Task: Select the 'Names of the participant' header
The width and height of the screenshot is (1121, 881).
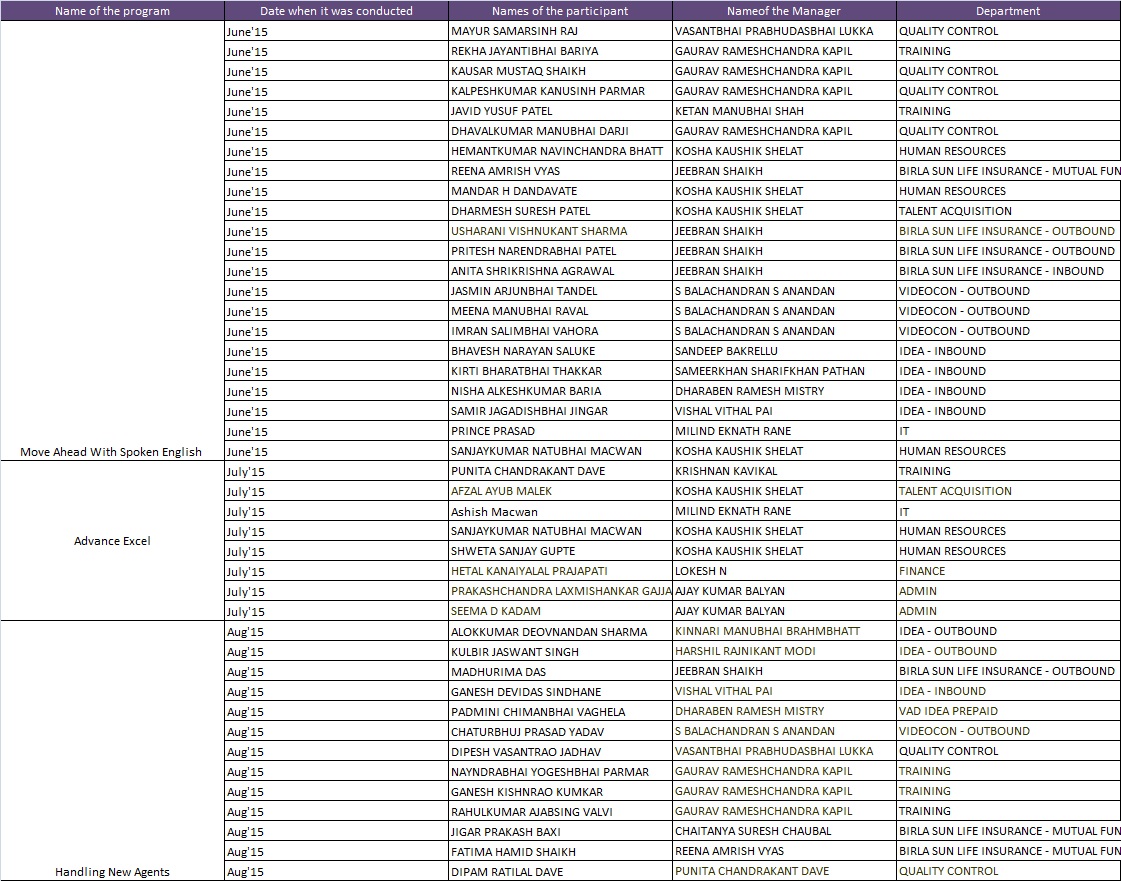Action: click(x=560, y=11)
